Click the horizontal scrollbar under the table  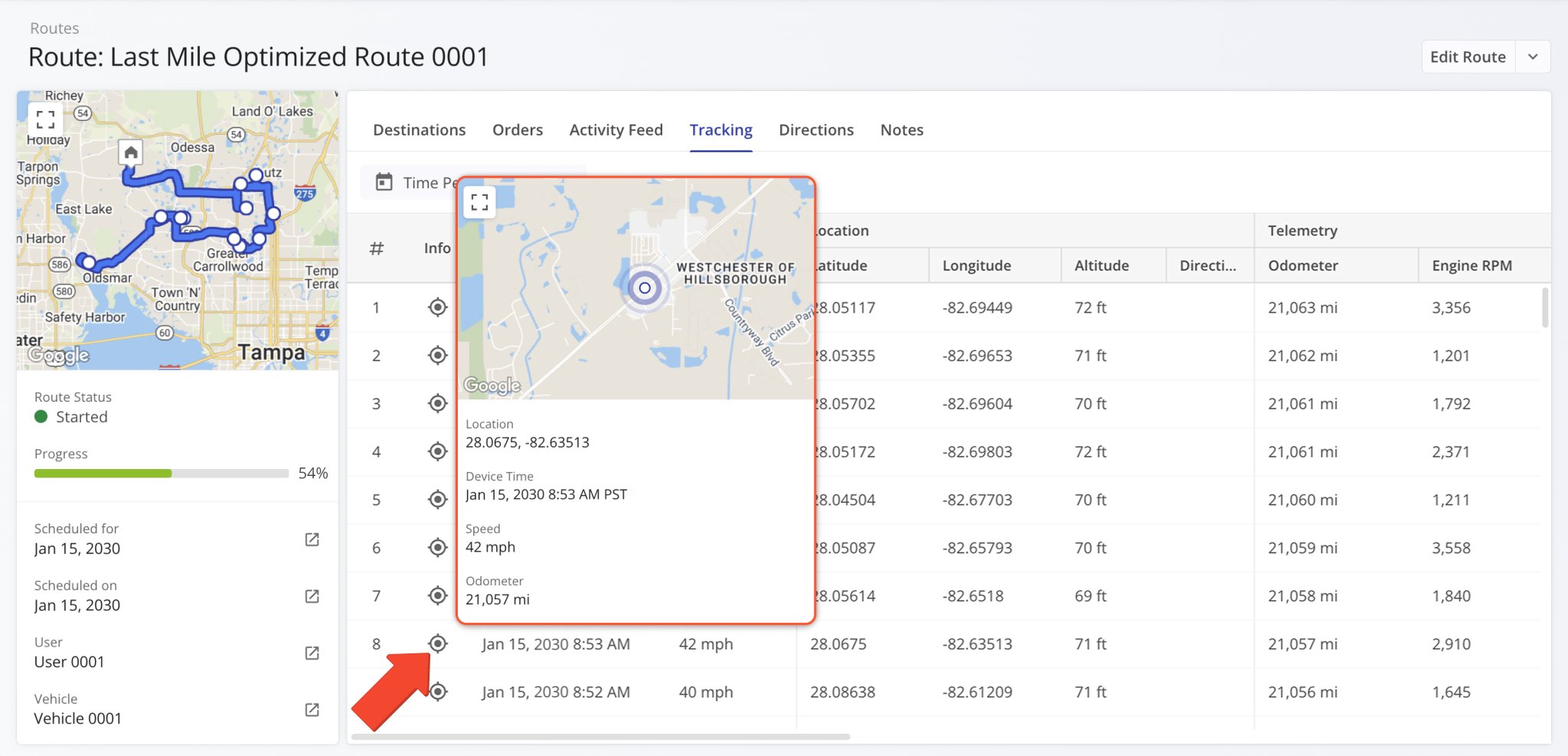click(600, 737)
